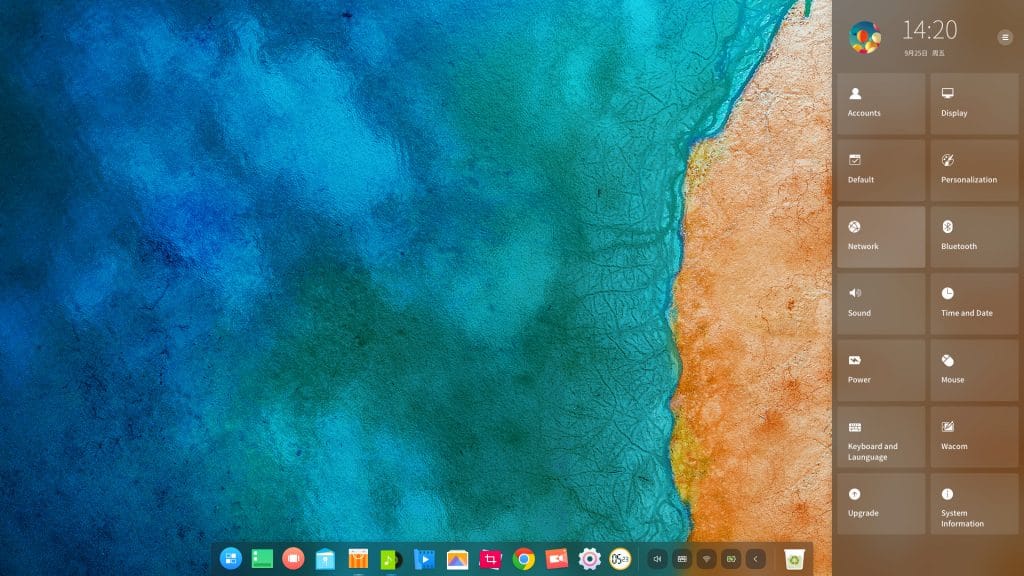Open the file manager dock icon
Screen dimensions: 1024x576
325,559
